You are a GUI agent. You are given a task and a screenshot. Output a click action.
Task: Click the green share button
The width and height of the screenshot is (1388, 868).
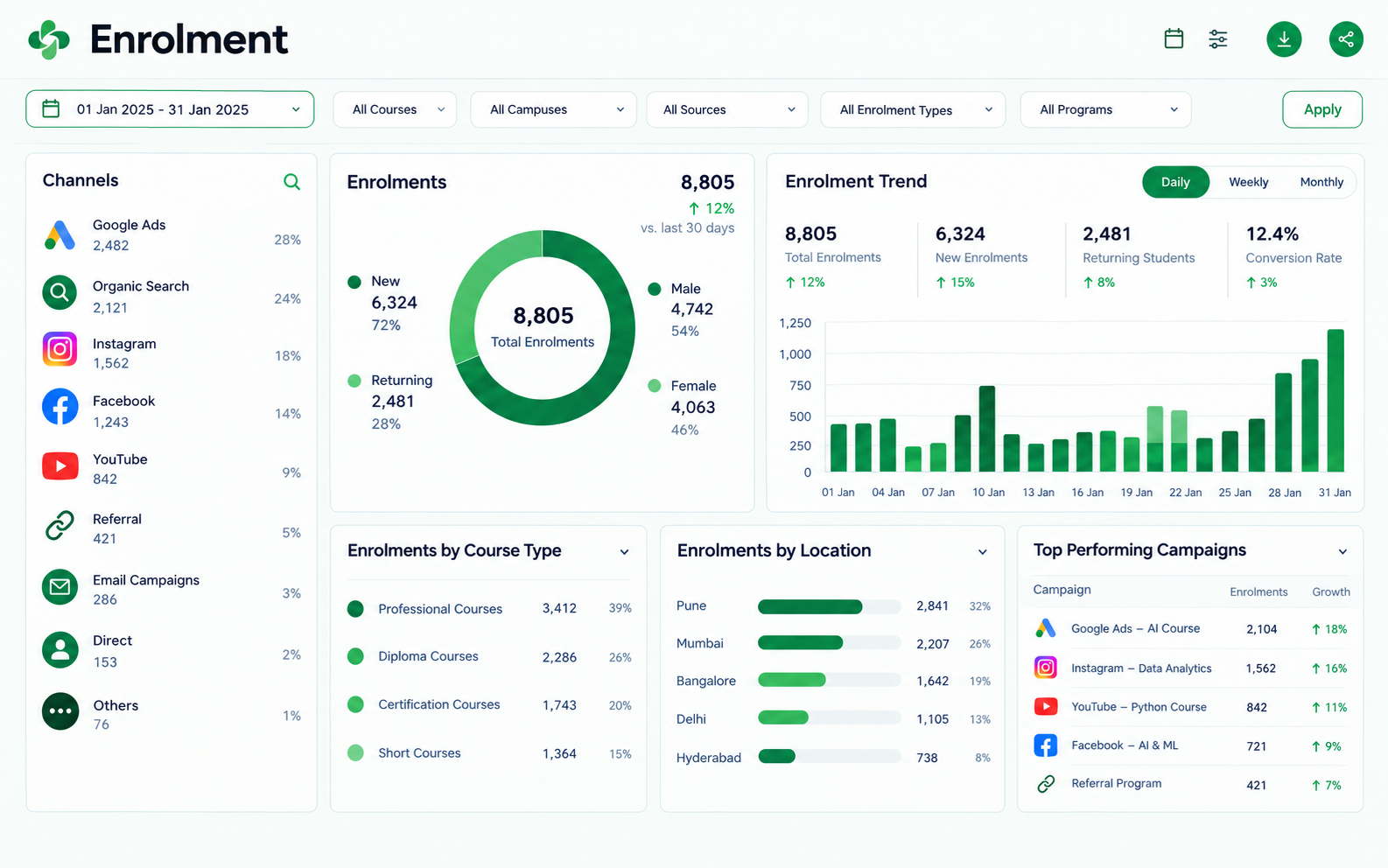[x=1346, y=39]
